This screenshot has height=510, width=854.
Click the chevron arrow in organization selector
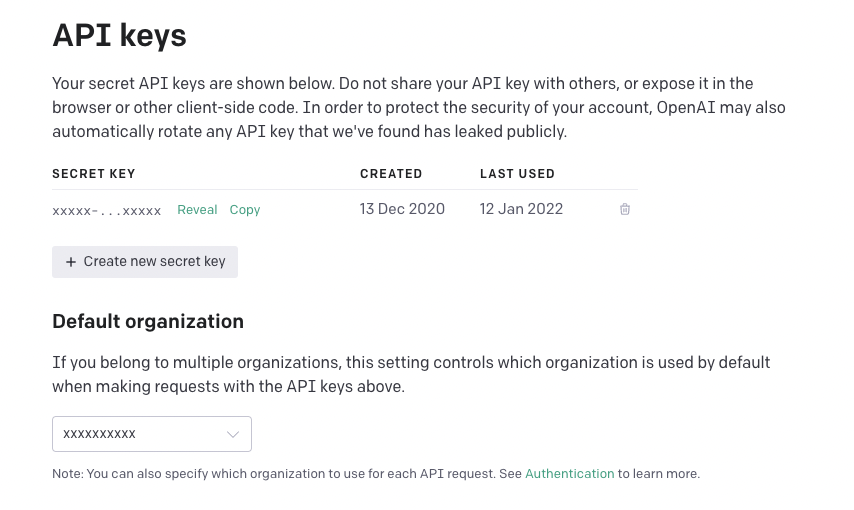233,434
